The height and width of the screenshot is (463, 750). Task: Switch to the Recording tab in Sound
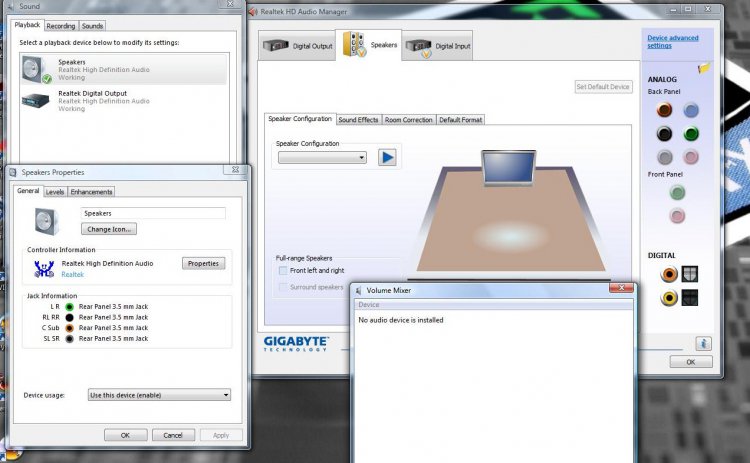(61, 26)
